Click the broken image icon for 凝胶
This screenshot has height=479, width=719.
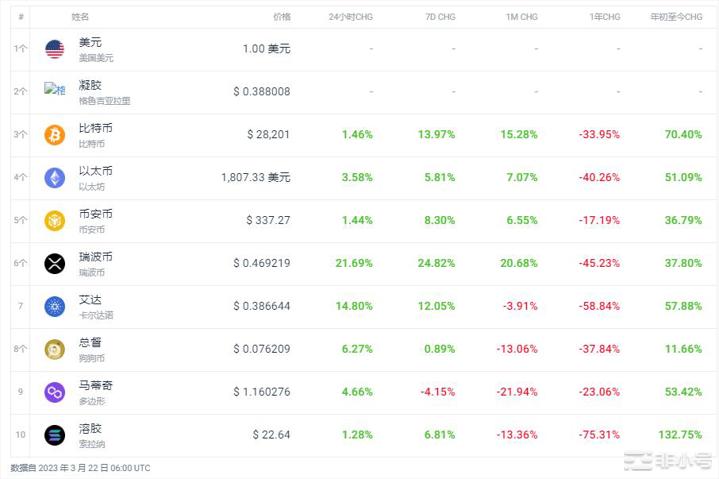[x=55, y=89]
